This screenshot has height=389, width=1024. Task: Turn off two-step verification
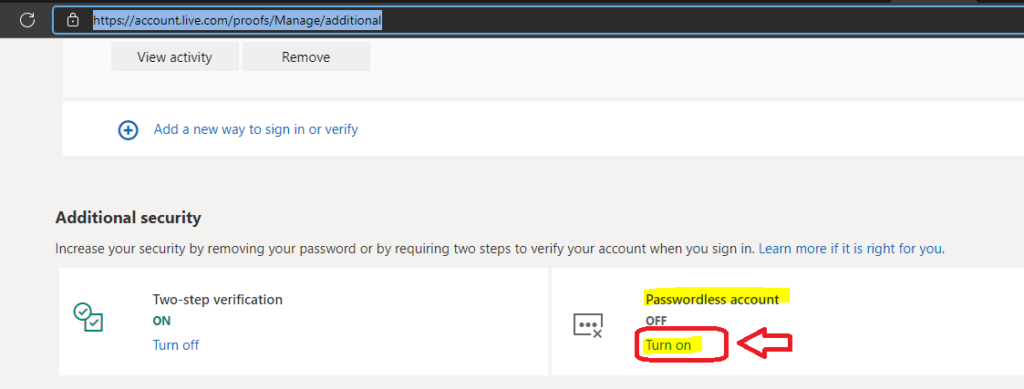tap(176, 345)
